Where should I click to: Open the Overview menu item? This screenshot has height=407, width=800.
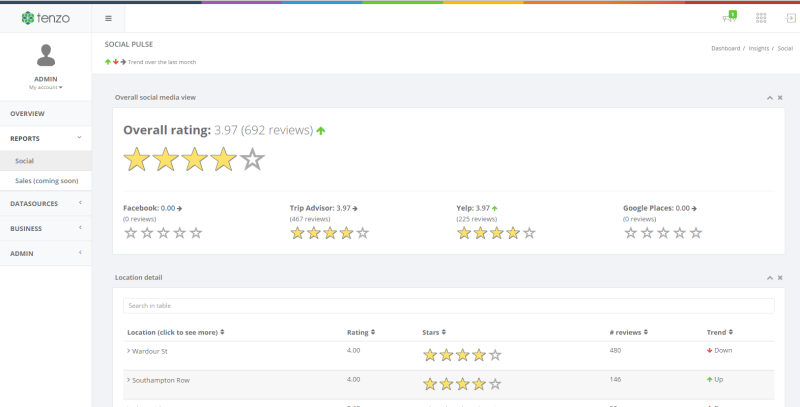[x=46, y=114]
